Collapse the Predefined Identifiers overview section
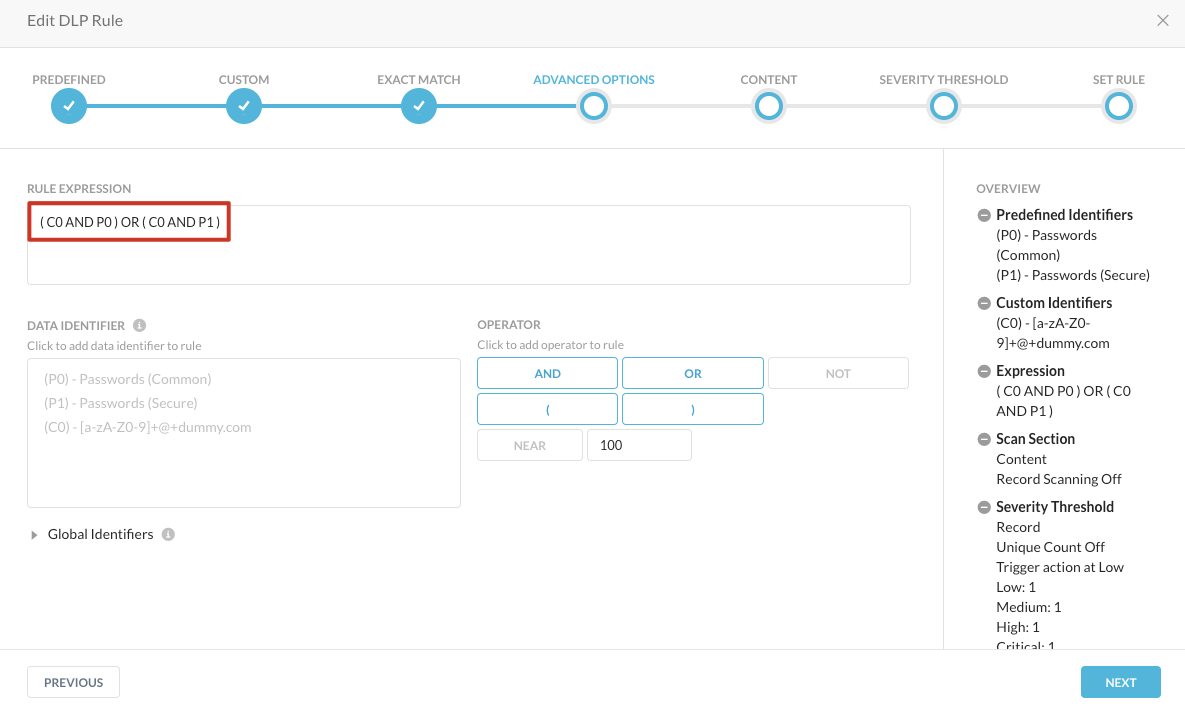 point(984,215)
